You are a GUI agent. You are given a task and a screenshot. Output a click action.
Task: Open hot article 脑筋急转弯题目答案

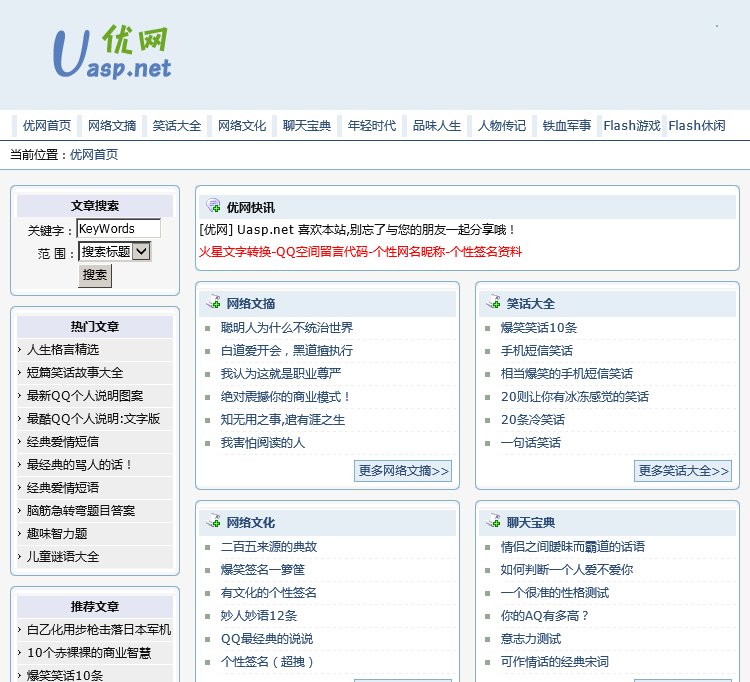(x=81, y=511)
